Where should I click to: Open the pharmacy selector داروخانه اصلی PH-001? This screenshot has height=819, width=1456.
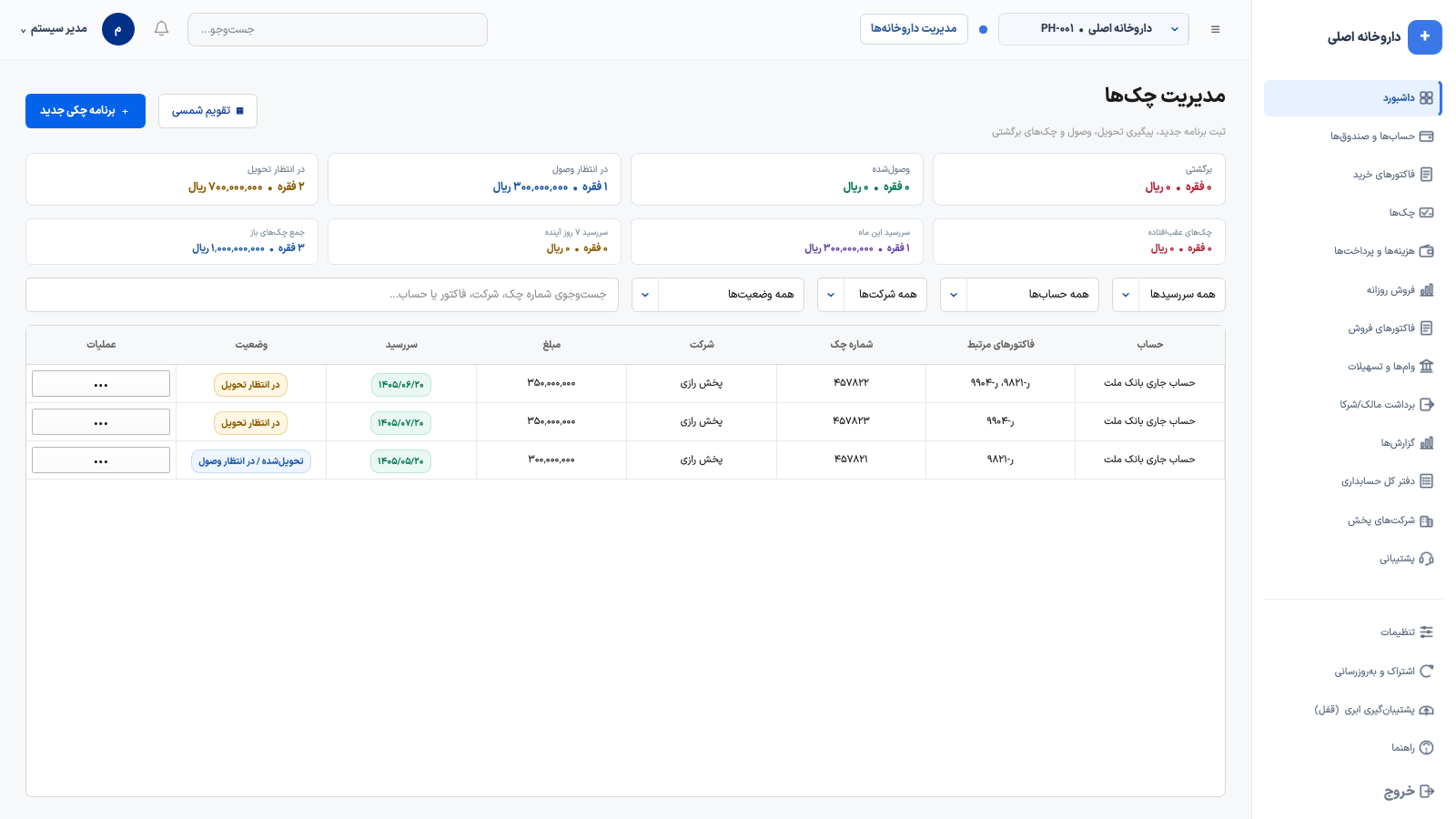pos(1093,29)
